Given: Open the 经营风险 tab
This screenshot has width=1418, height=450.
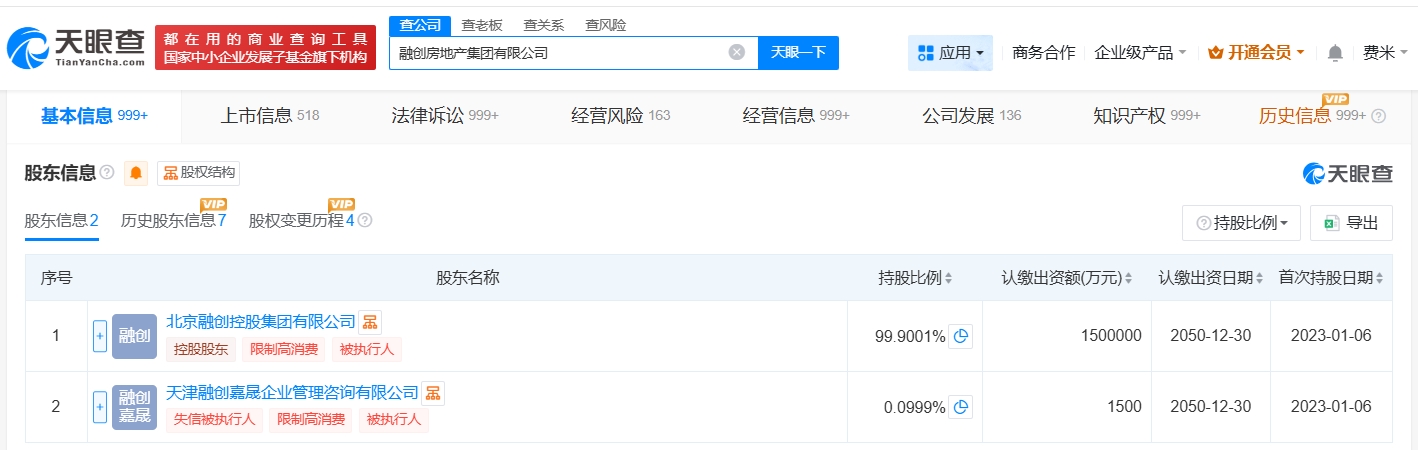Looking at the screenshot, I should pyautogui.click(x=620, y=116).
